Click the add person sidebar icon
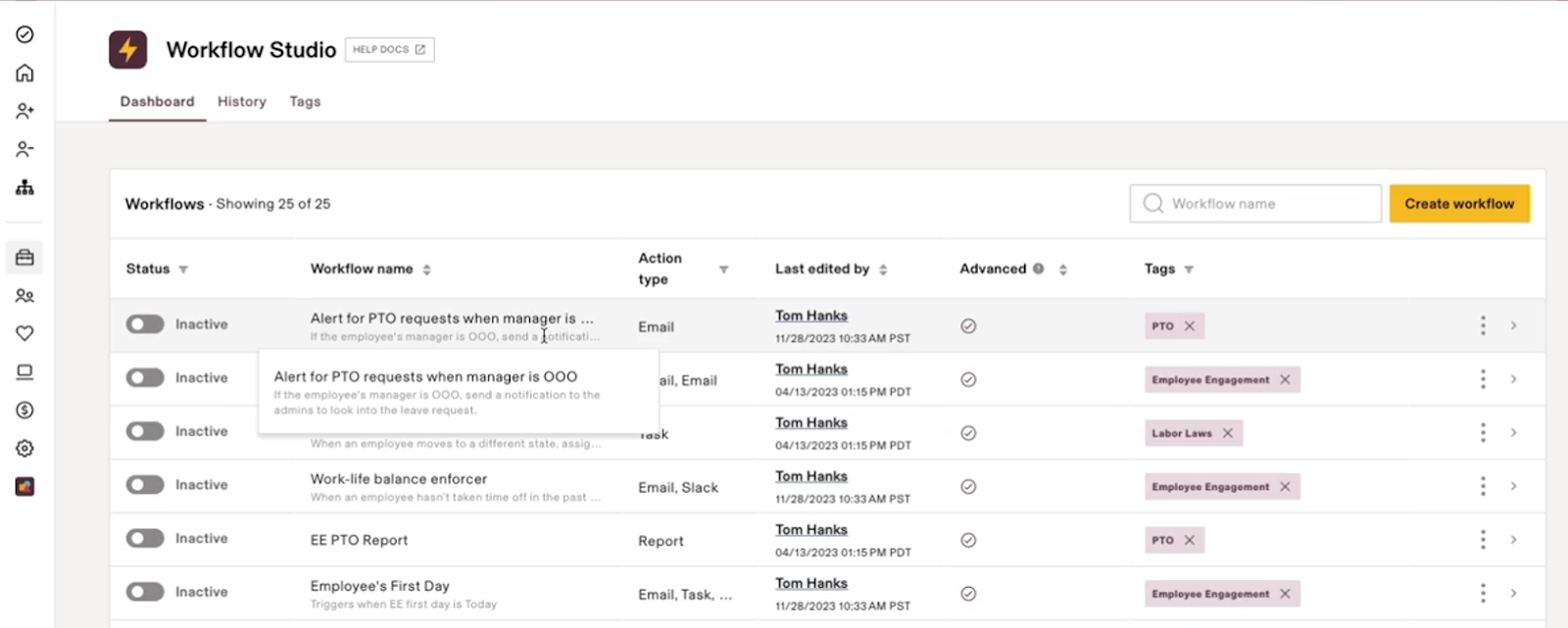1568x628 pixels. (24, 112)
